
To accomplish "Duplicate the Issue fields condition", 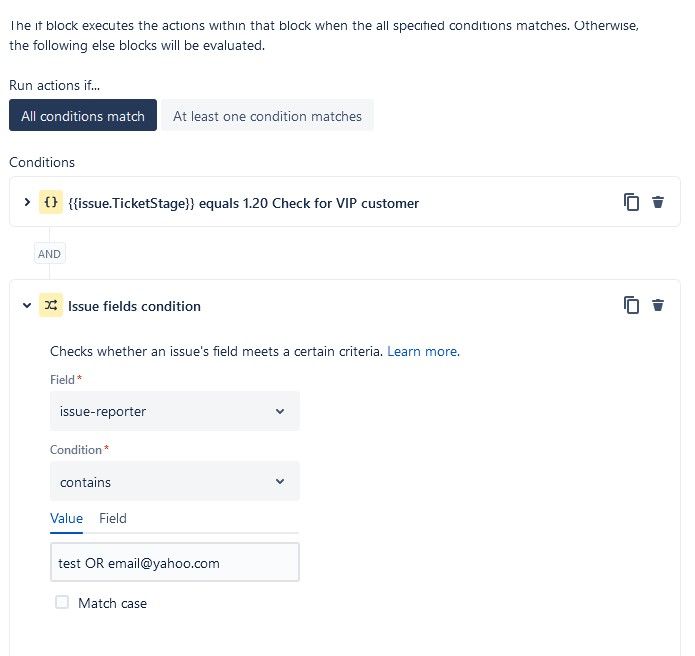I will click(631, 305).
